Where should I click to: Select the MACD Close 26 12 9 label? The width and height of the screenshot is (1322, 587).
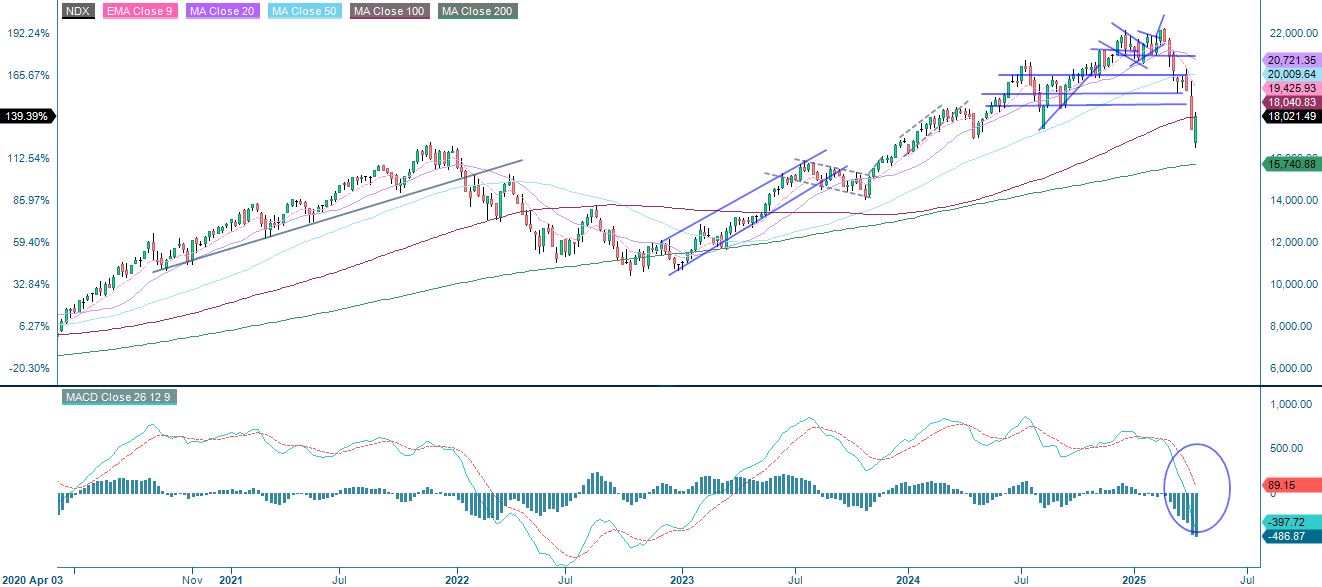[x=117, y=397]
